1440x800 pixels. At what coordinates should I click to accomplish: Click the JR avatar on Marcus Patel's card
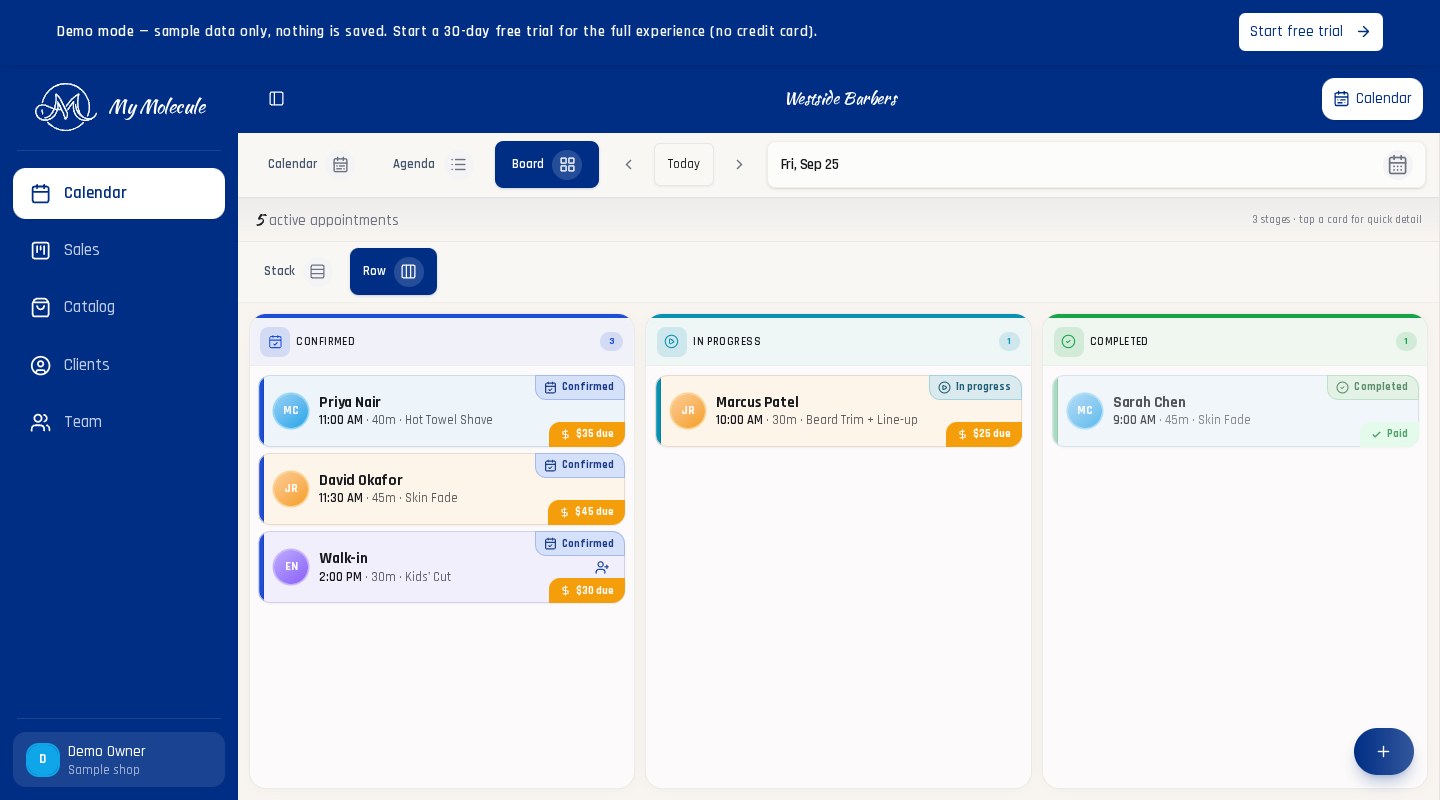[x=688, y=411]
